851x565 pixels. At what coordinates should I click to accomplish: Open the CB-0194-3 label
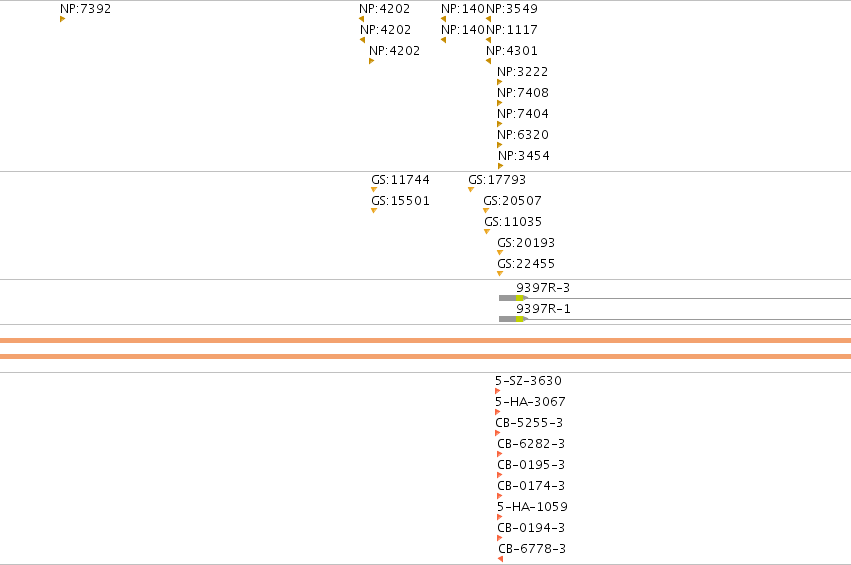click(531, 528)
